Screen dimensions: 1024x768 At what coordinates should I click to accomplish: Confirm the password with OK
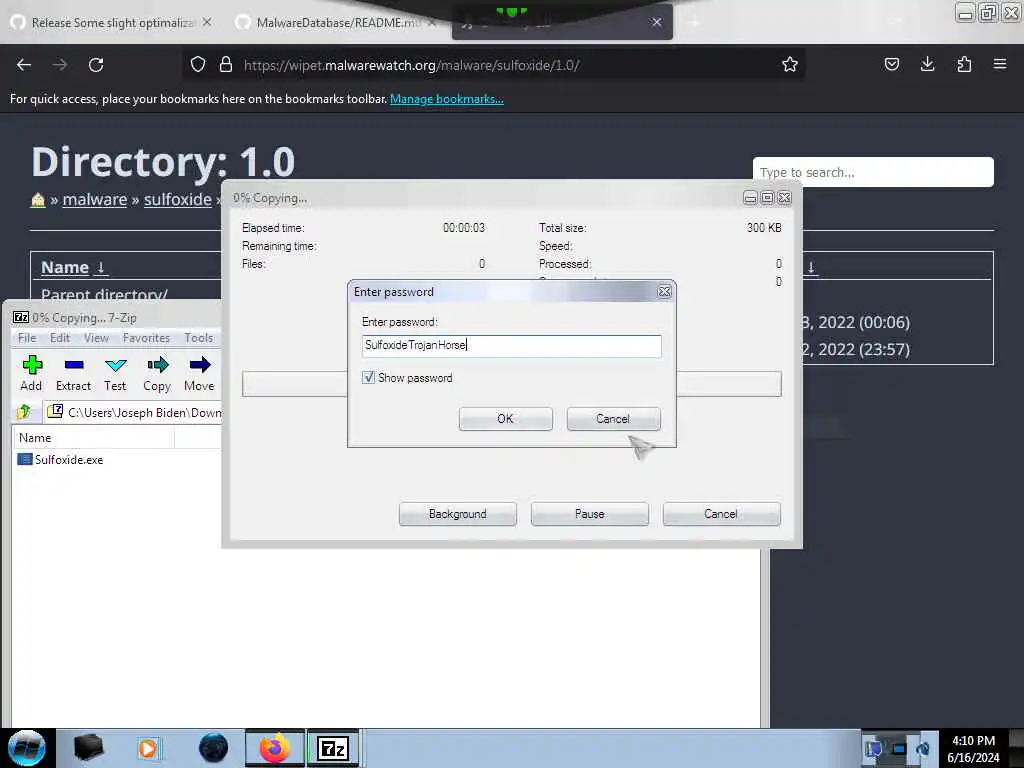505,419
